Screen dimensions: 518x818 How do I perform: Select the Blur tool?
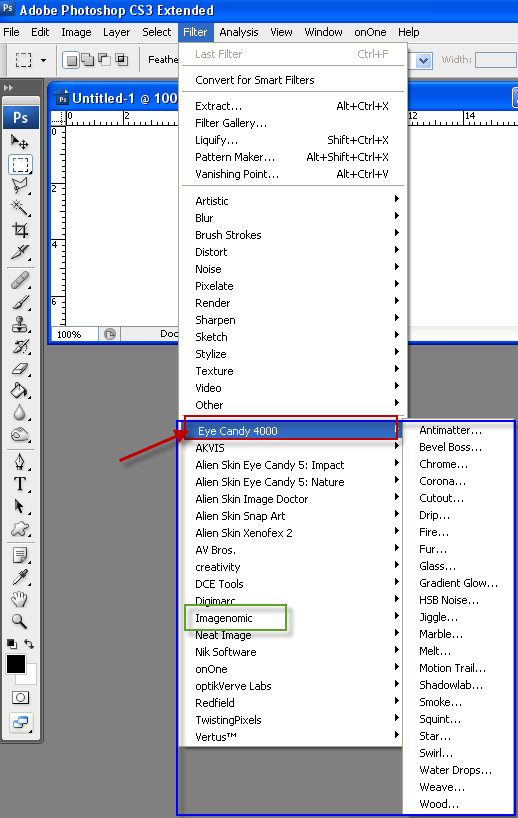click(20, 413)
